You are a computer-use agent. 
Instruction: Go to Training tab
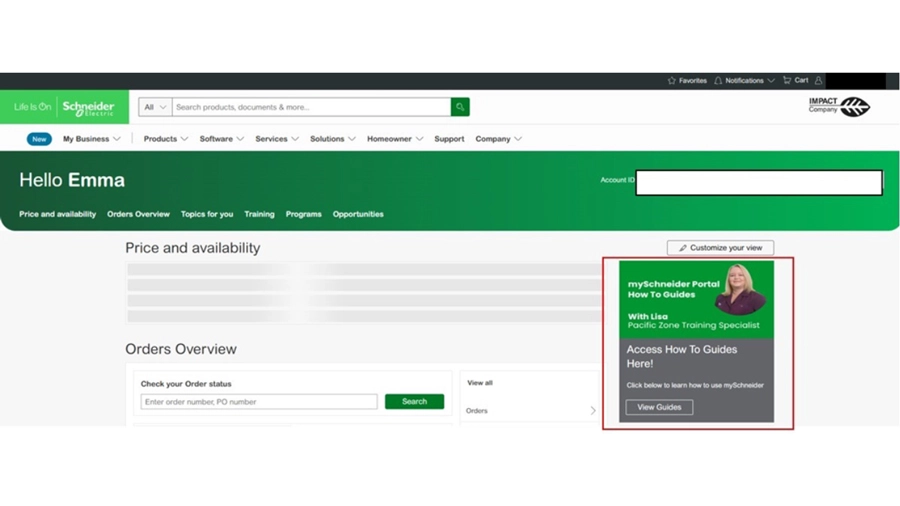tap(259, 214)
